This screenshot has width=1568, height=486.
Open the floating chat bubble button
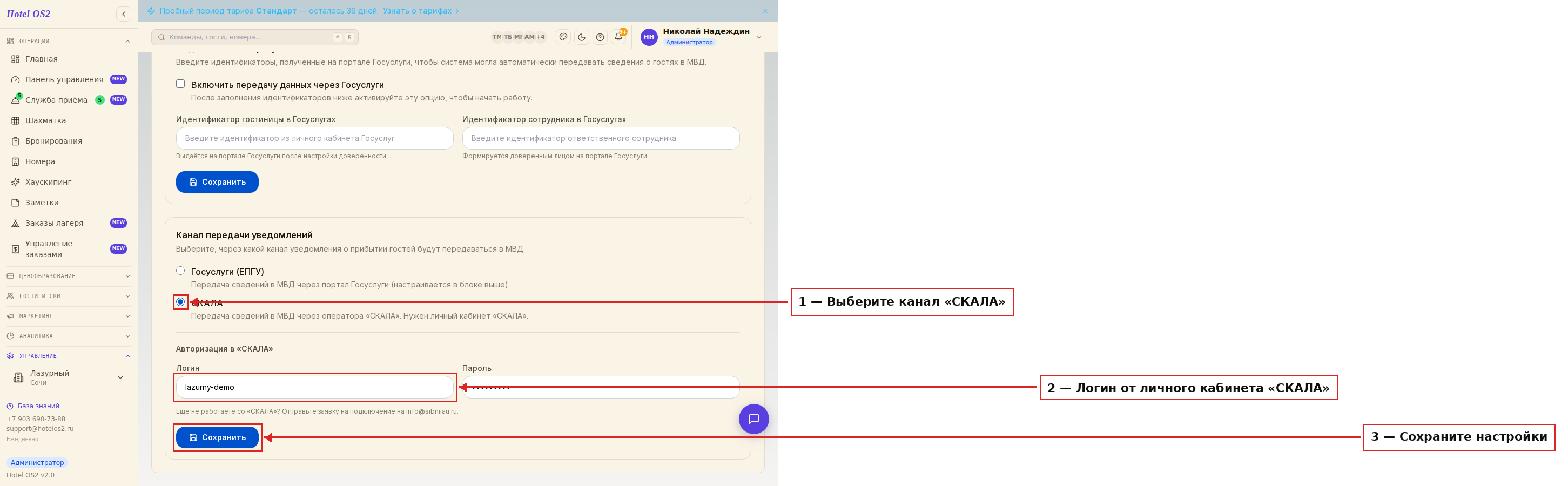(753, 419)
